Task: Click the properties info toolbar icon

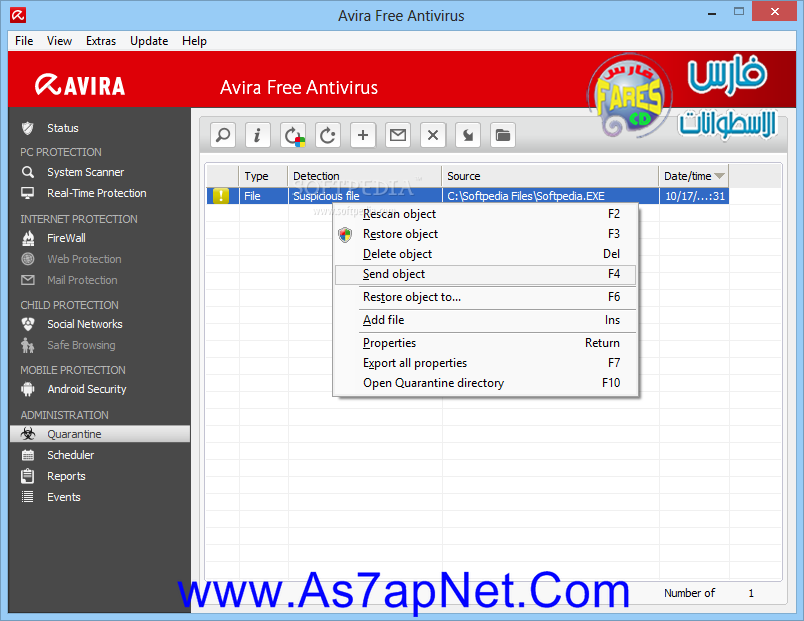Action: tap(257, 135)
